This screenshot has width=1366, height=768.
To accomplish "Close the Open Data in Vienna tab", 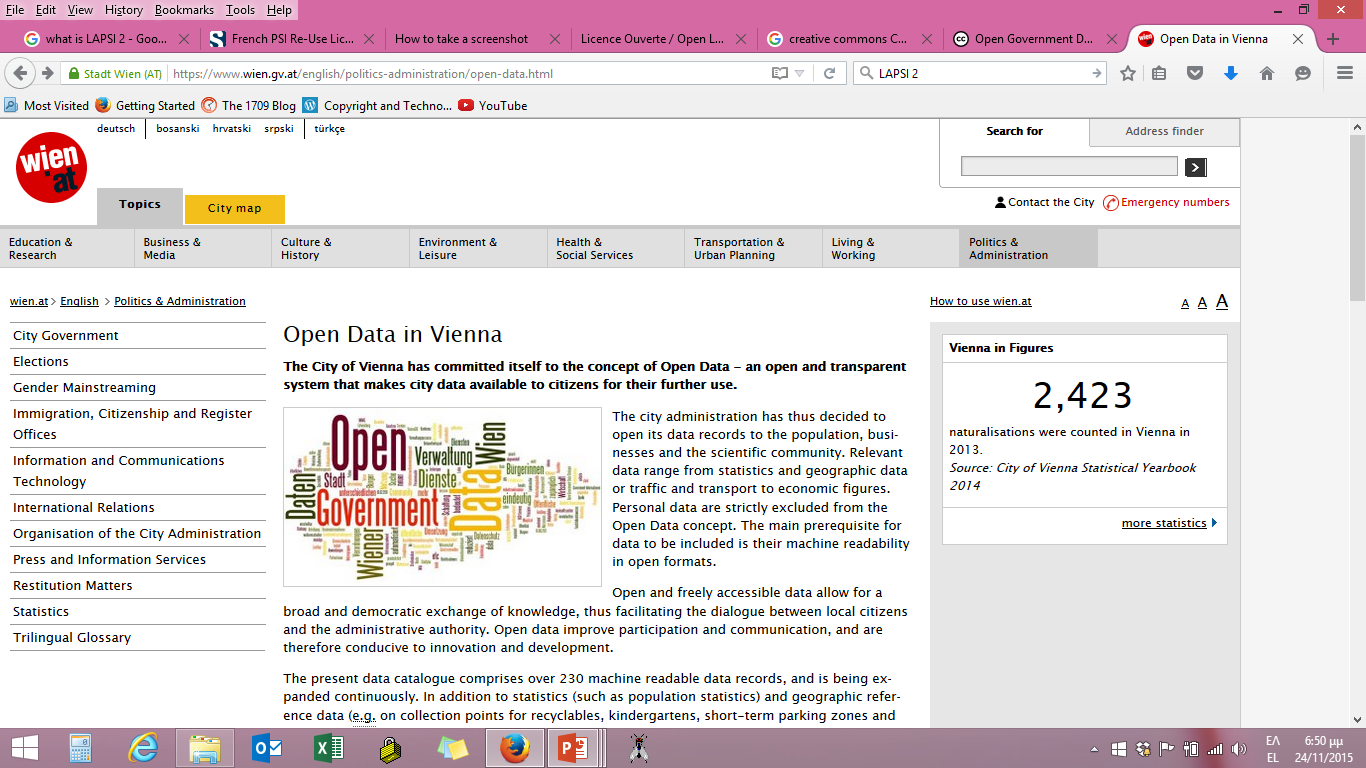I will pos(1298,39).
